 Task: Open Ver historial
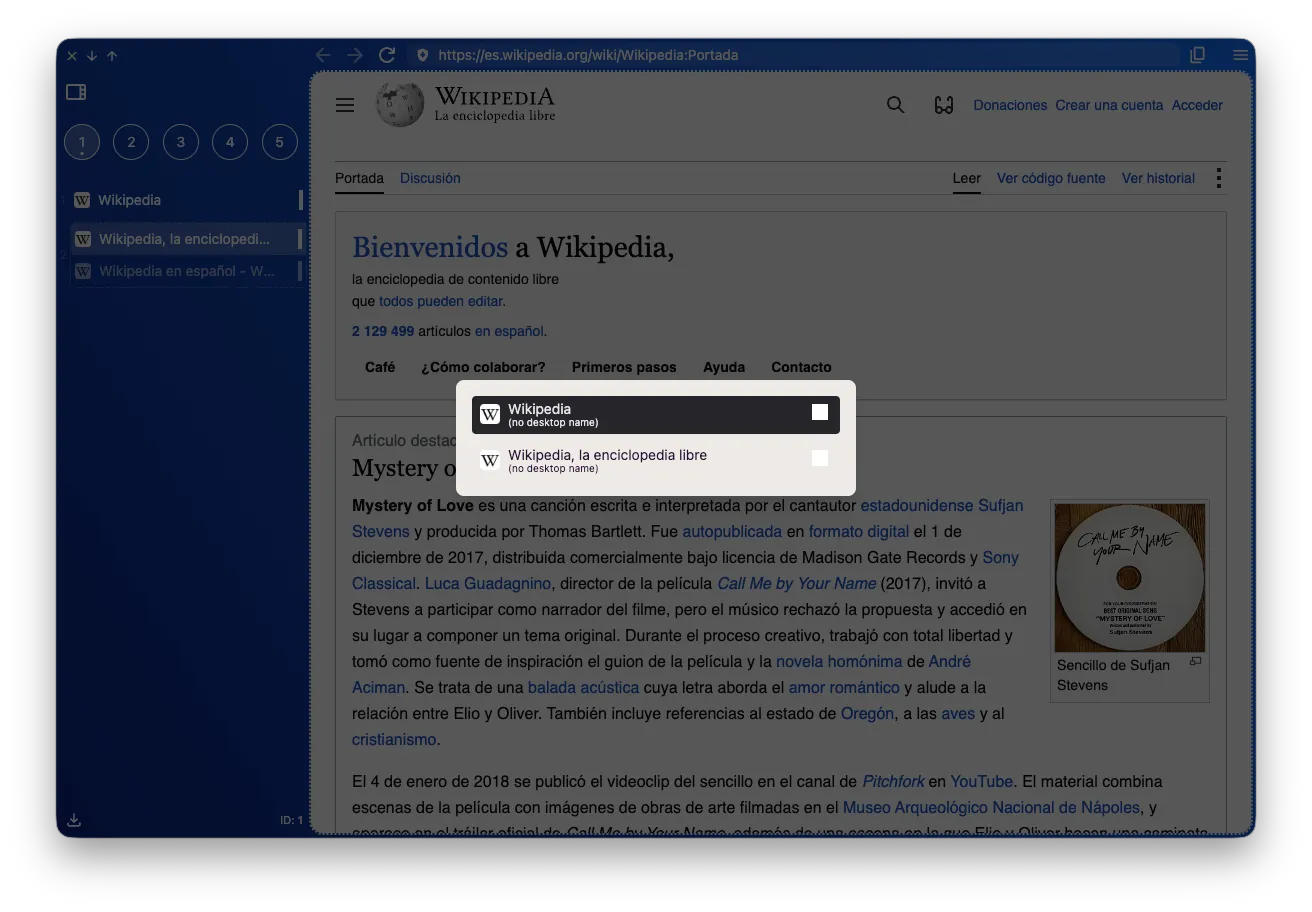[1158, 178]
